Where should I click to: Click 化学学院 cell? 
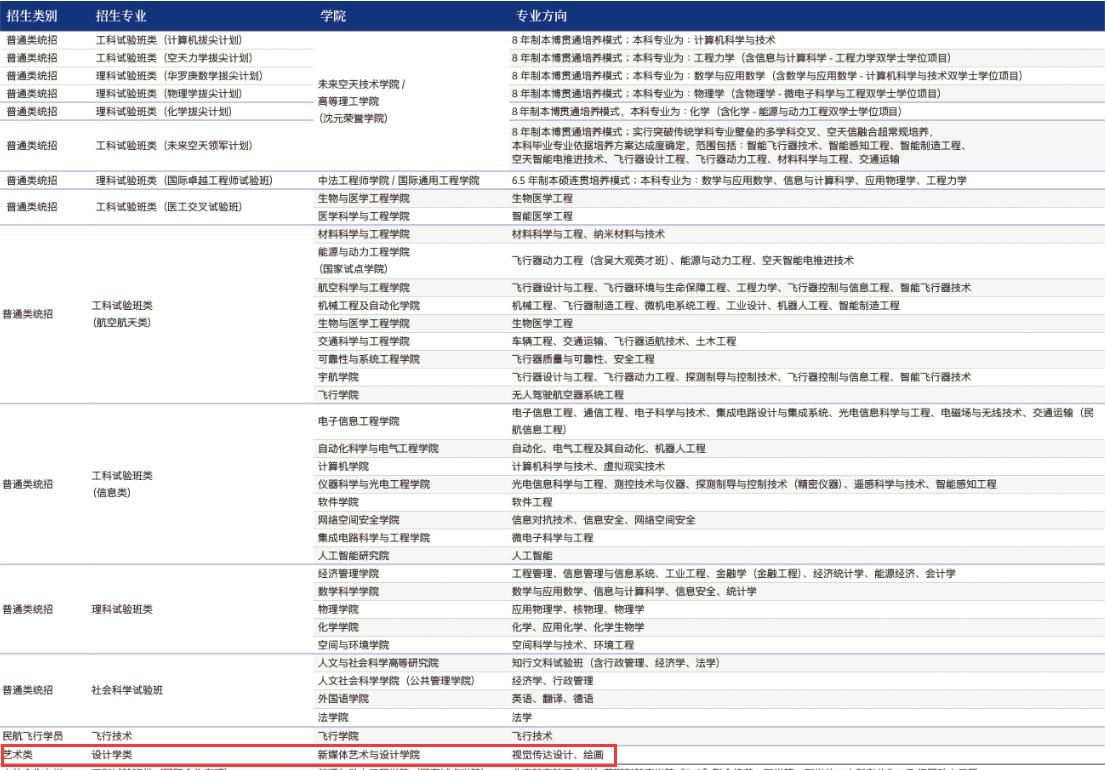(338, 626)
